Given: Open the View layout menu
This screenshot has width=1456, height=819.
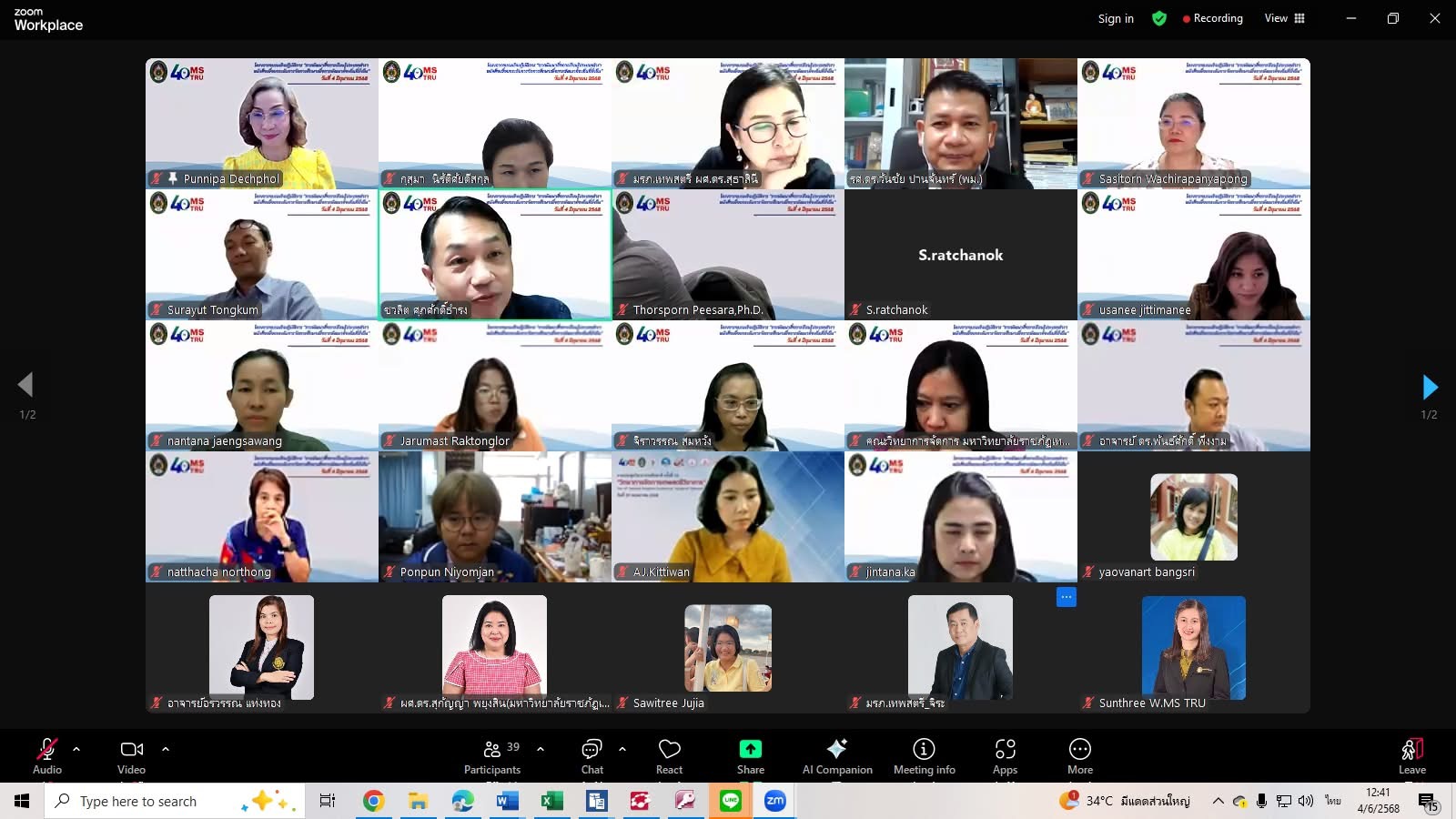Looking at the screenshot, I should [x=1284, y=18].
